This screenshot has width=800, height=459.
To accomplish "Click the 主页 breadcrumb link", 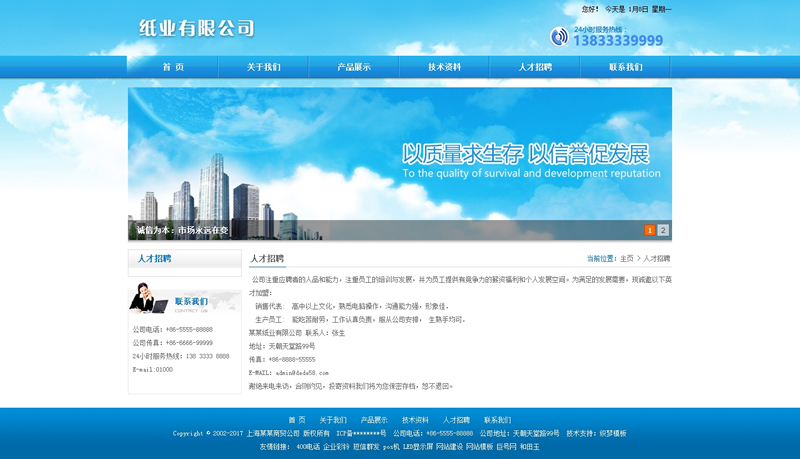I will [x=626, y=259].
